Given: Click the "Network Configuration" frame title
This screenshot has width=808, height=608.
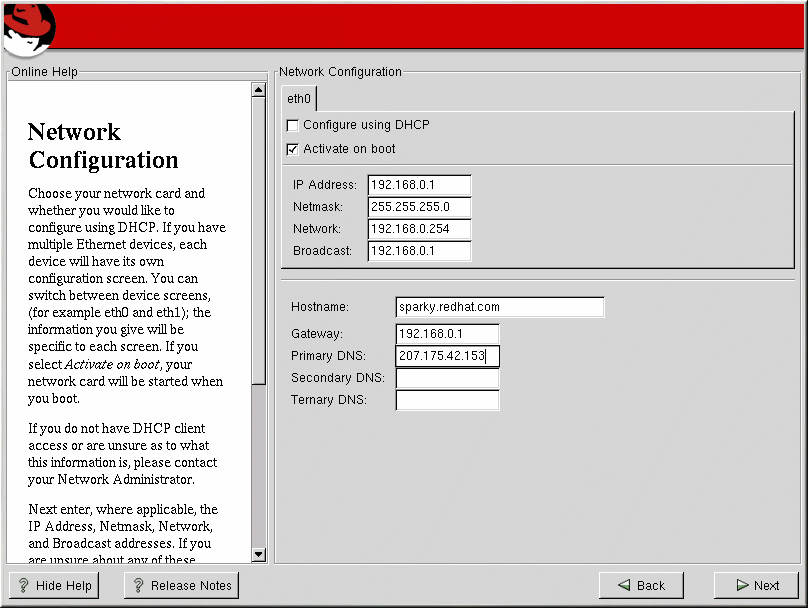Looking at the screenshot, I should pos(340,72).
